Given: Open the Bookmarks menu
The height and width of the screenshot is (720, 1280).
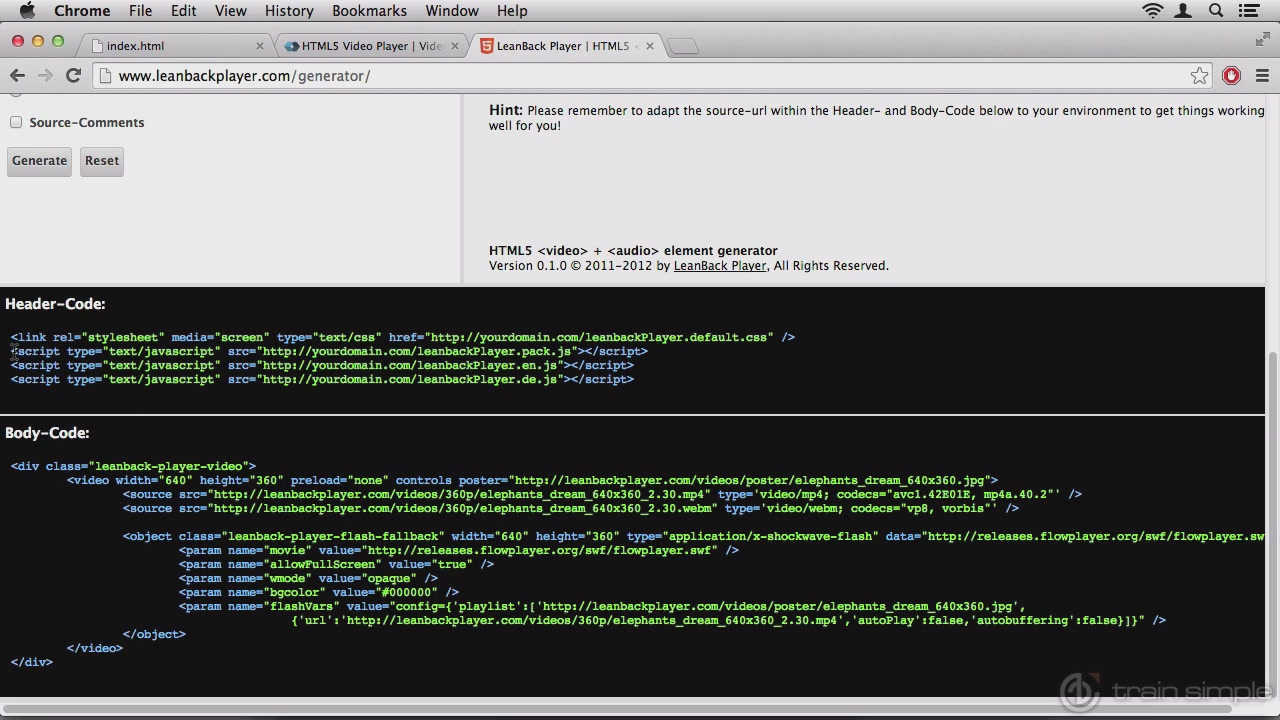Looking at the screenshot, I should tap(369, 11).
